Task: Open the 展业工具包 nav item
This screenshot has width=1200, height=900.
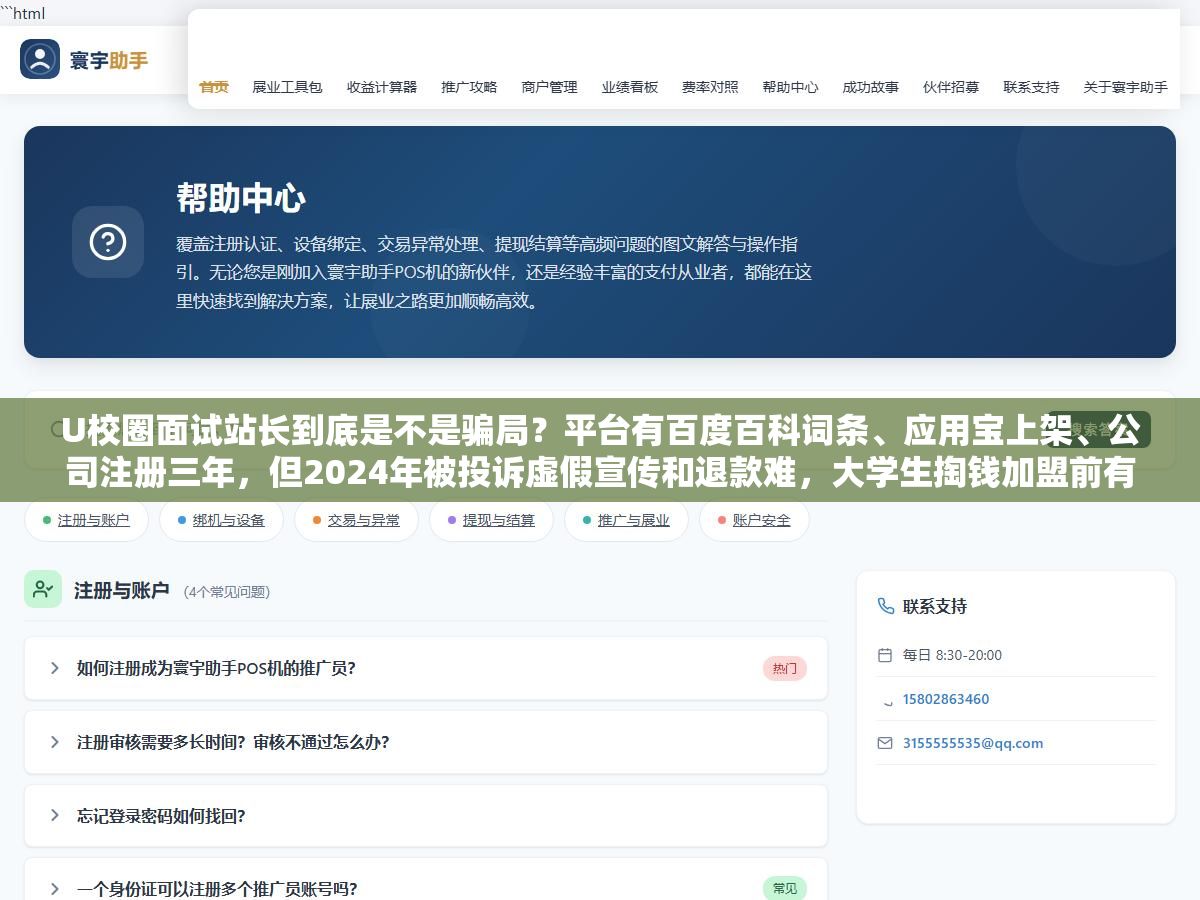Action: tap(287, 87)
